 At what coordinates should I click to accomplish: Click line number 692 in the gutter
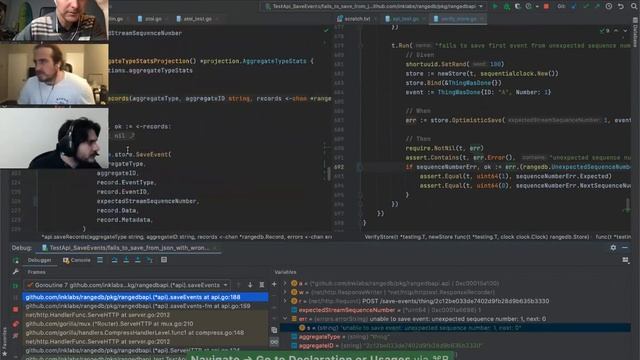click(x=340, y=167)
